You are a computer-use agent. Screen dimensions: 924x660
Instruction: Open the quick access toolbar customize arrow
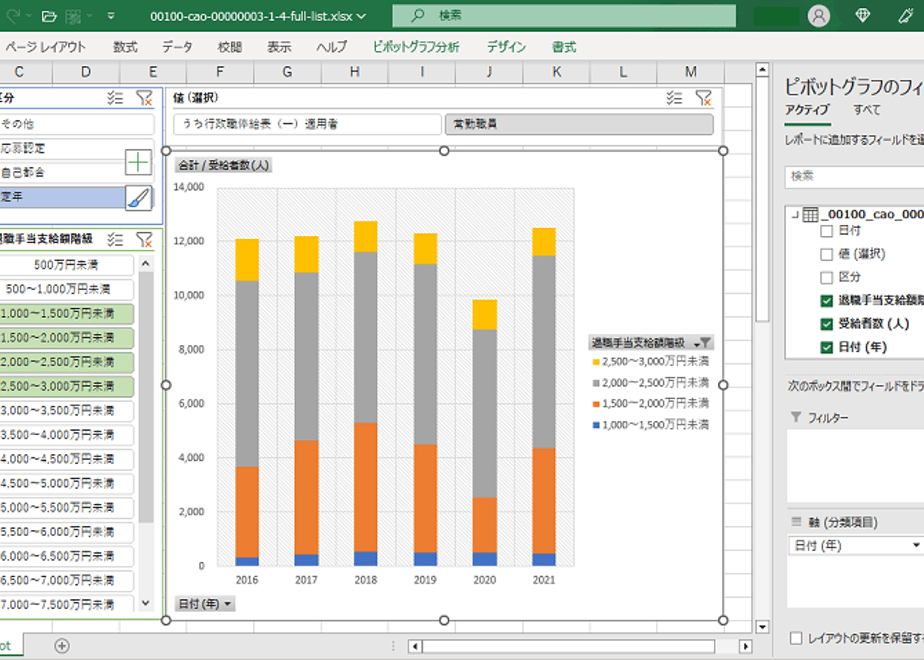[111, 16]
